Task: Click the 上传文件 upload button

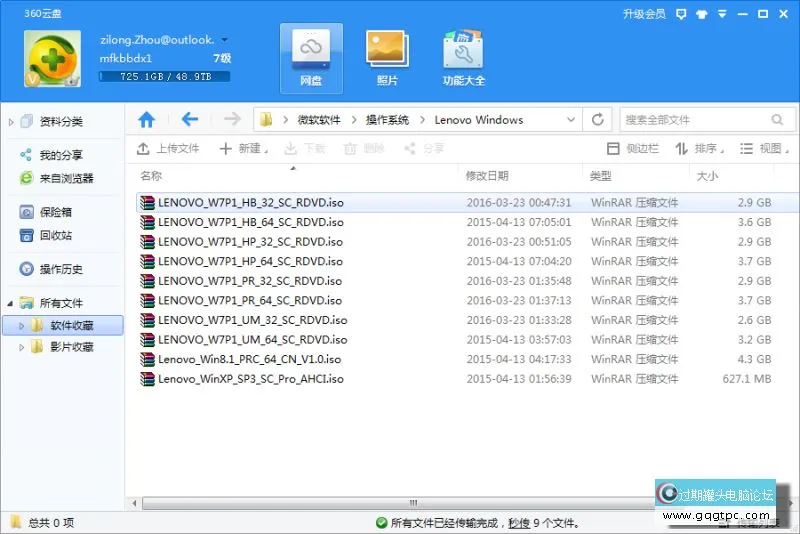Action: click(168, 148)
